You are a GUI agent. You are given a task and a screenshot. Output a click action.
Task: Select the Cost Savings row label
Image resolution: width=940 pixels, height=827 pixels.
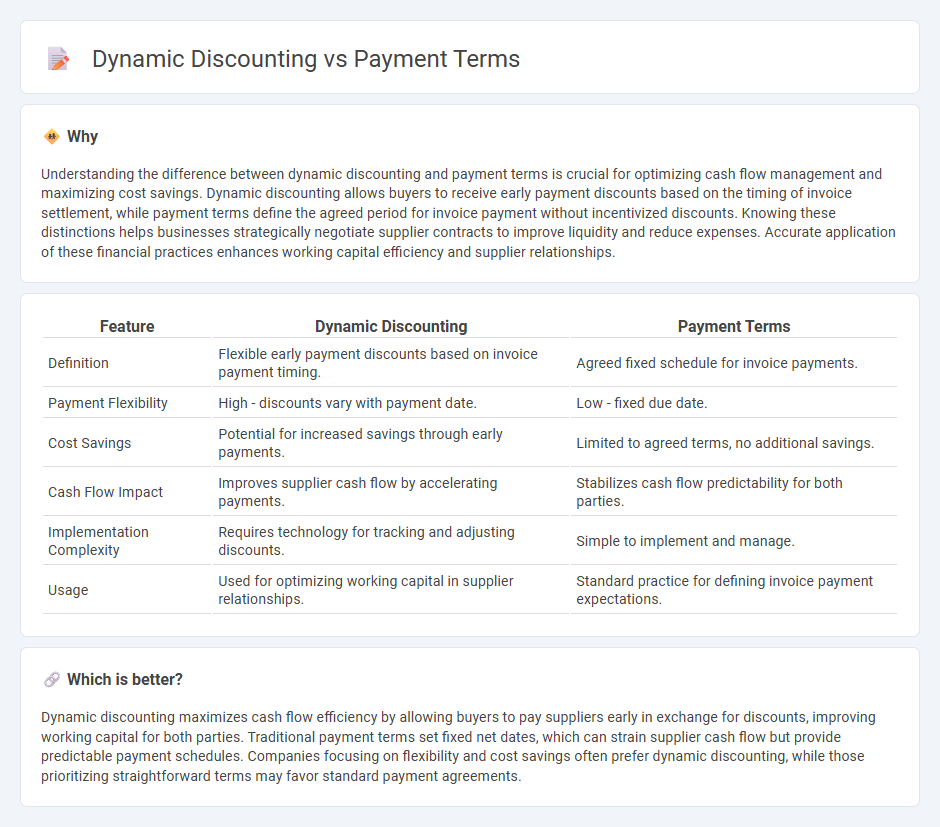89,443
